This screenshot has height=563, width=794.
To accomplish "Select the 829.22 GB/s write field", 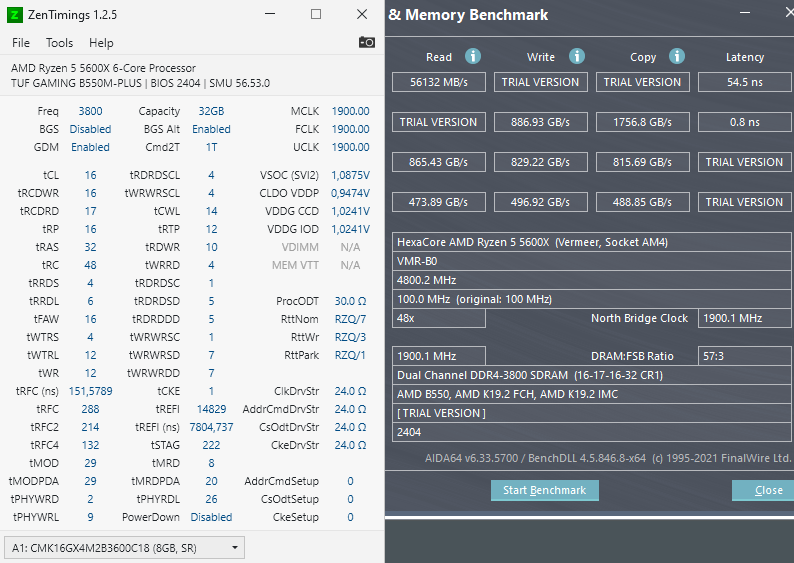I will point(540,162).
